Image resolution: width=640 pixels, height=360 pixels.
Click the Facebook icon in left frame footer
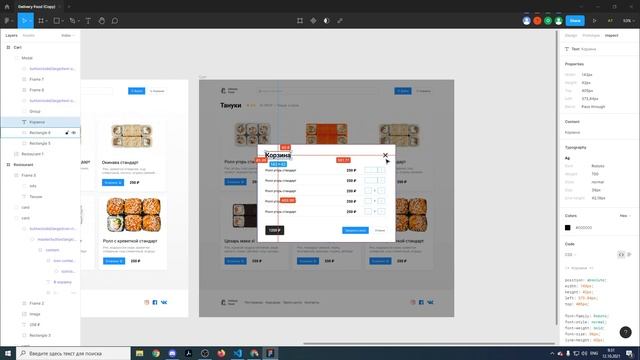tap(155, 302)
